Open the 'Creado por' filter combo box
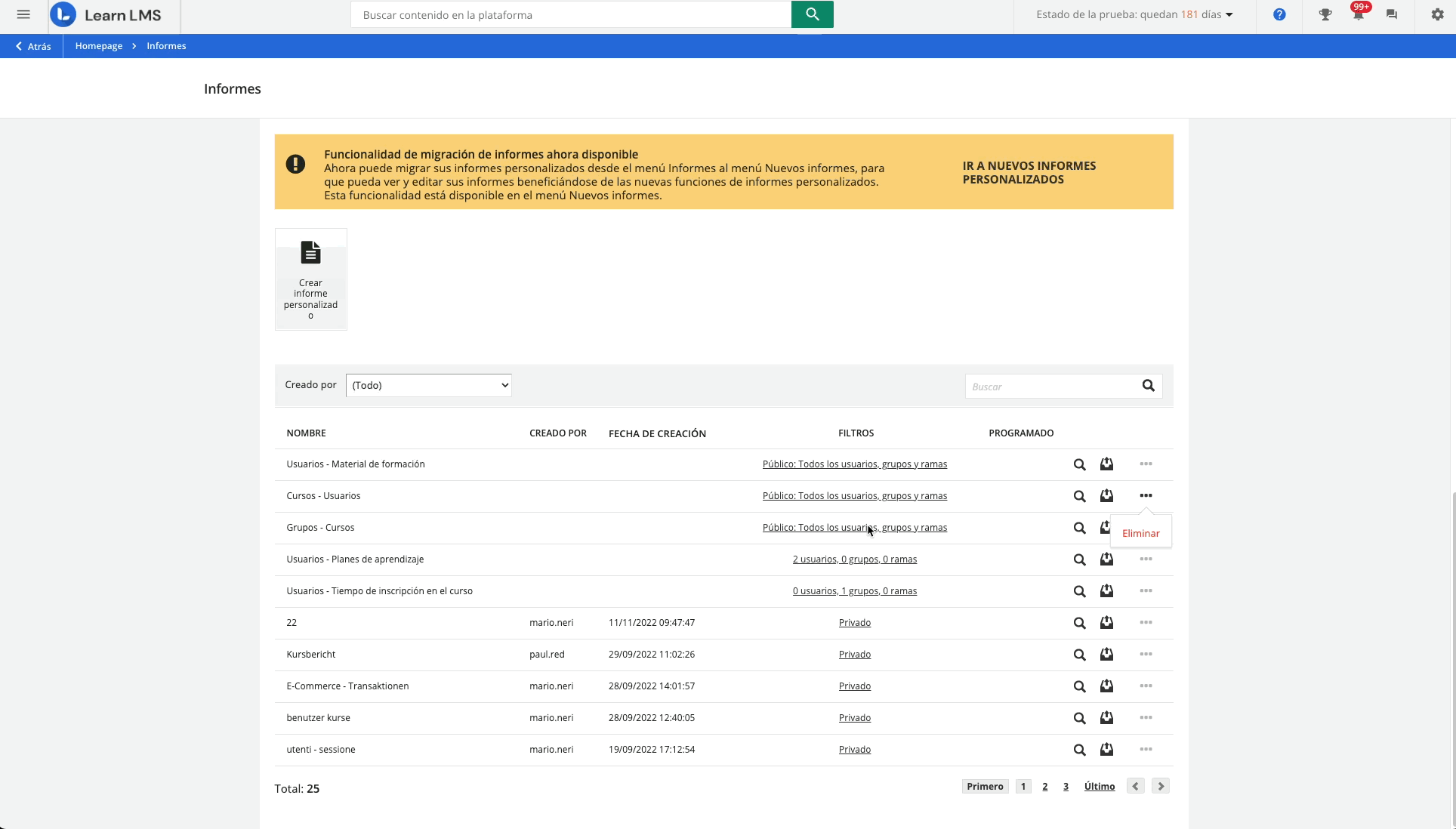Image resolution: width=1456 pixels, height=829 pixels. point(428,385)
